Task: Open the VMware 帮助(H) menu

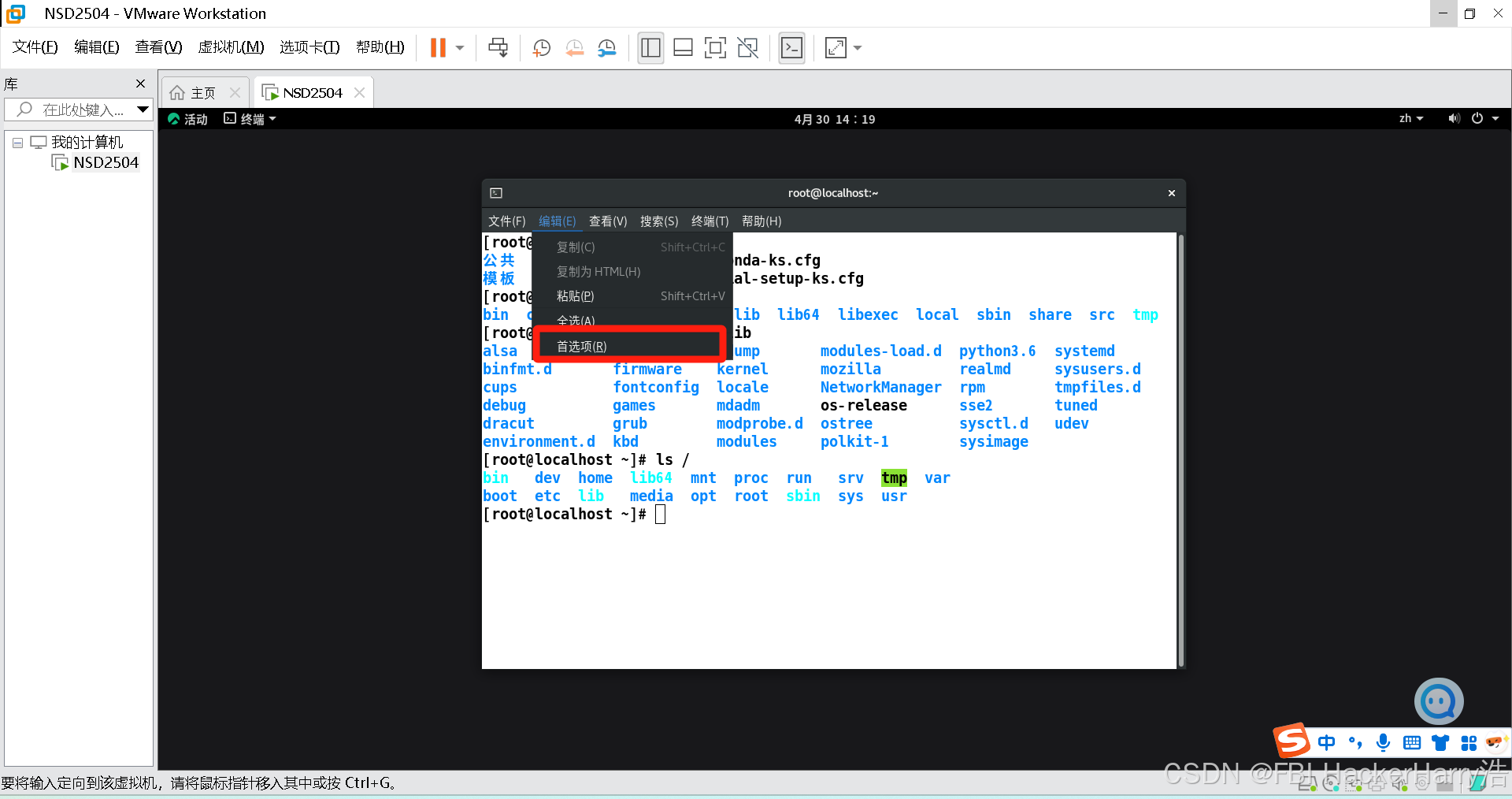Action: [x=380, y=47]
